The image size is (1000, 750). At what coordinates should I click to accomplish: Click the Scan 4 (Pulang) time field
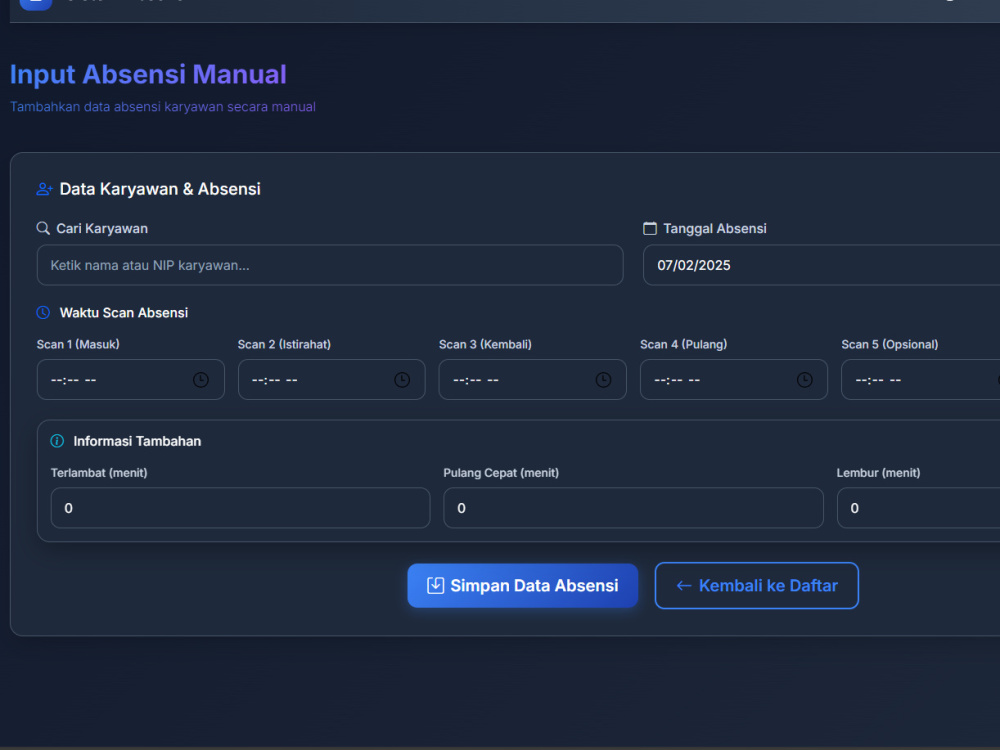click(x=734, y=380)
